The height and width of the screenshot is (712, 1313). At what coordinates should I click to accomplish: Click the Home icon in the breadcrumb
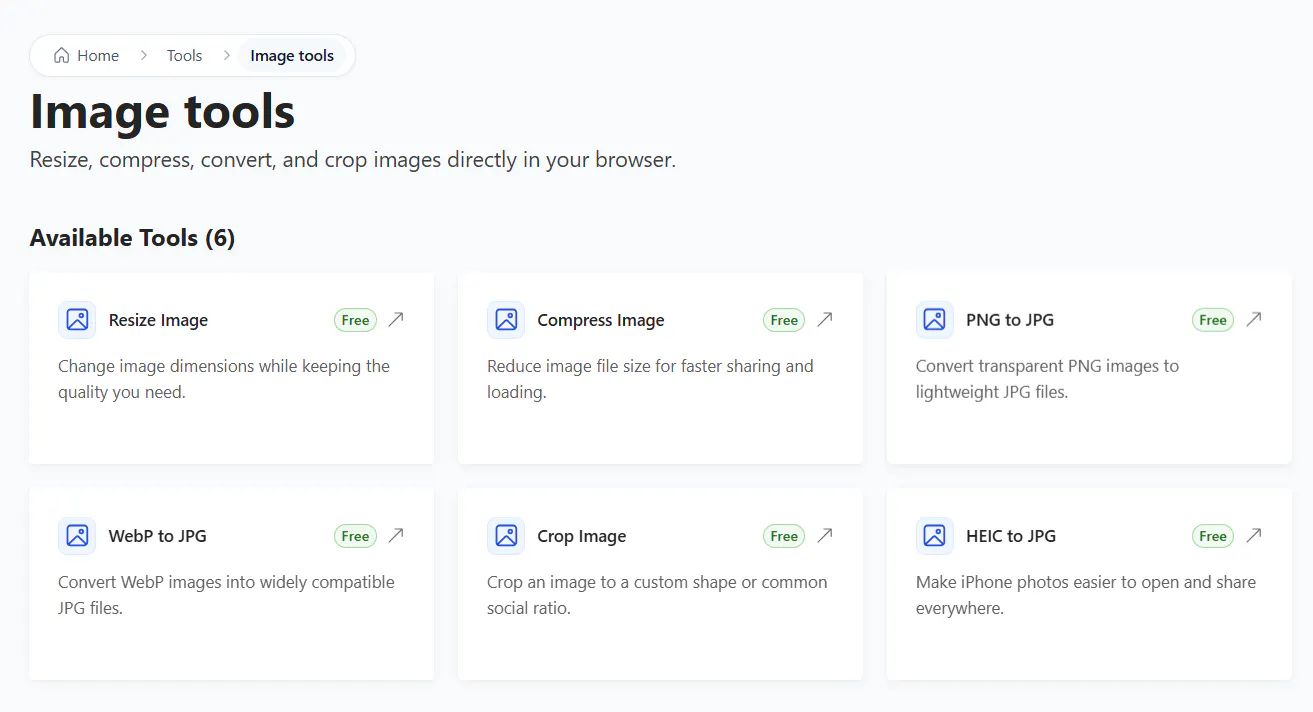click(62, 56)
